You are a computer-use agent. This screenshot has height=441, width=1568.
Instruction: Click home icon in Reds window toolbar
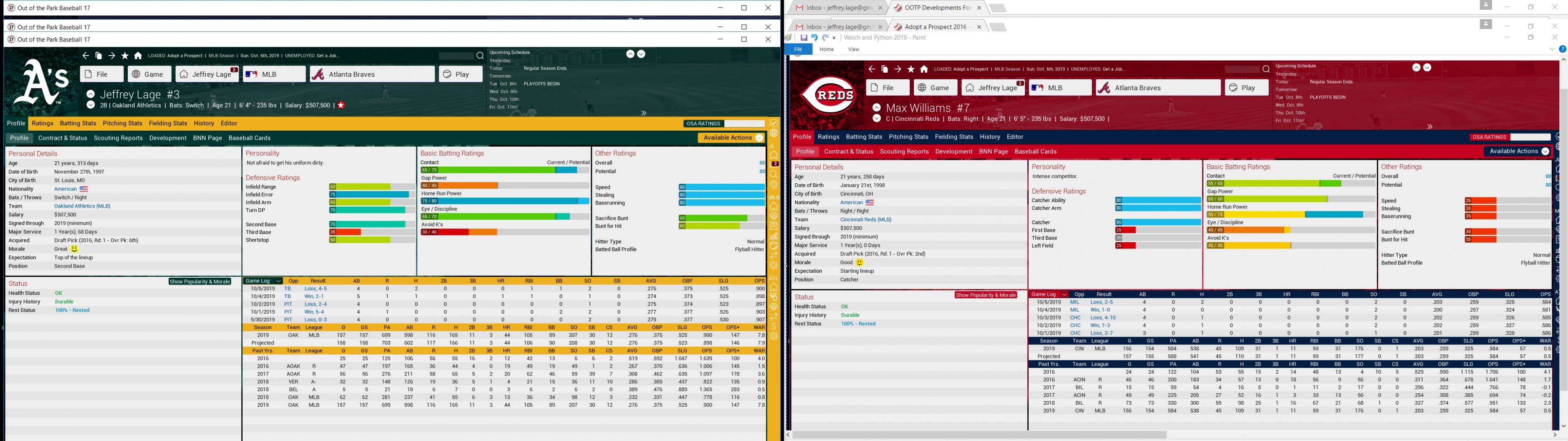924,69
